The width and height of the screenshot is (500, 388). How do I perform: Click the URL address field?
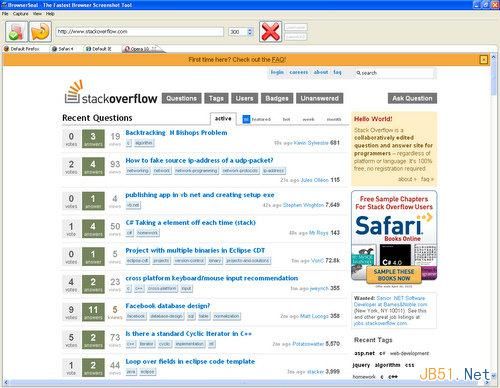(x=139, y=32)
